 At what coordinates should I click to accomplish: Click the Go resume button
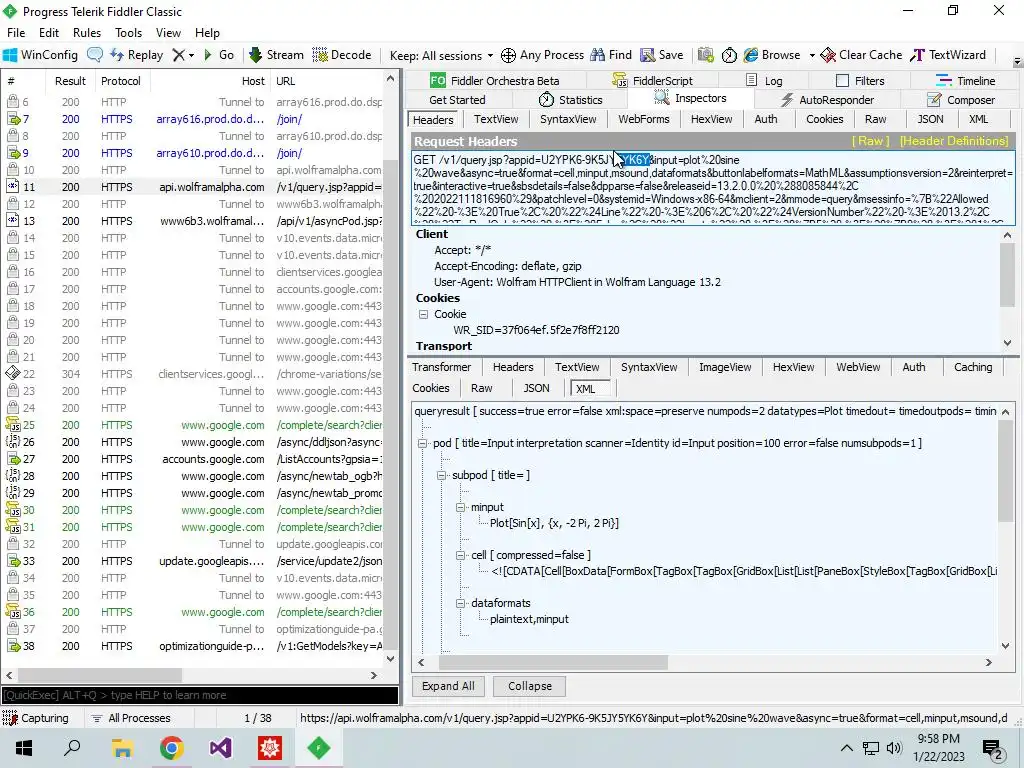[219, 55]
